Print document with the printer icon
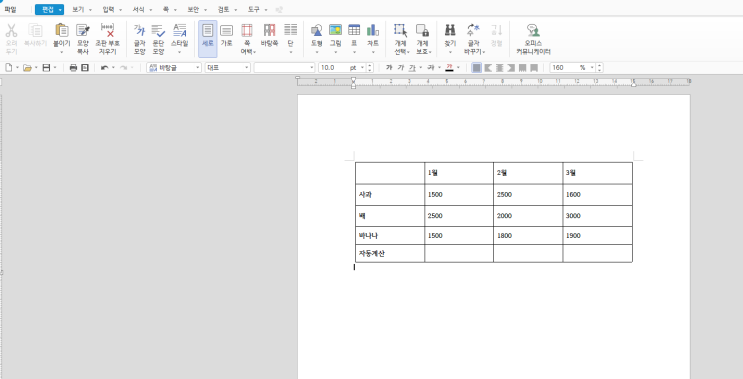This screenshot has width=743, height=379. (73, 68)
